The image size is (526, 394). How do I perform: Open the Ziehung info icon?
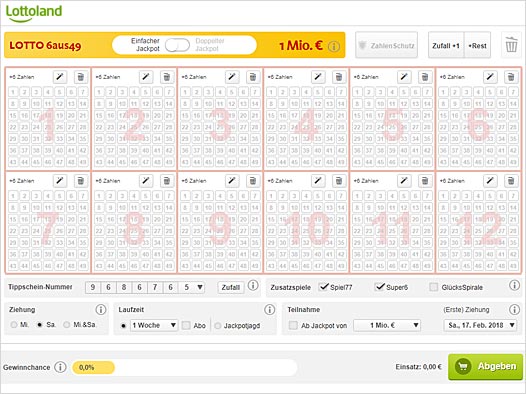point(101,309)
